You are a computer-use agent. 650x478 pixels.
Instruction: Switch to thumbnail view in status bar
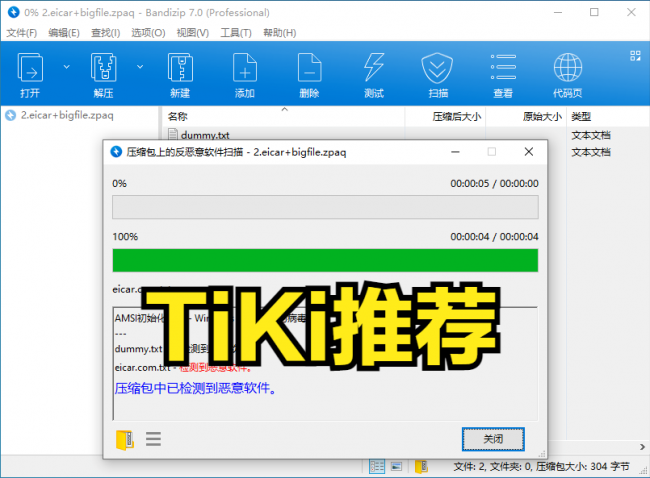point(396,466)
